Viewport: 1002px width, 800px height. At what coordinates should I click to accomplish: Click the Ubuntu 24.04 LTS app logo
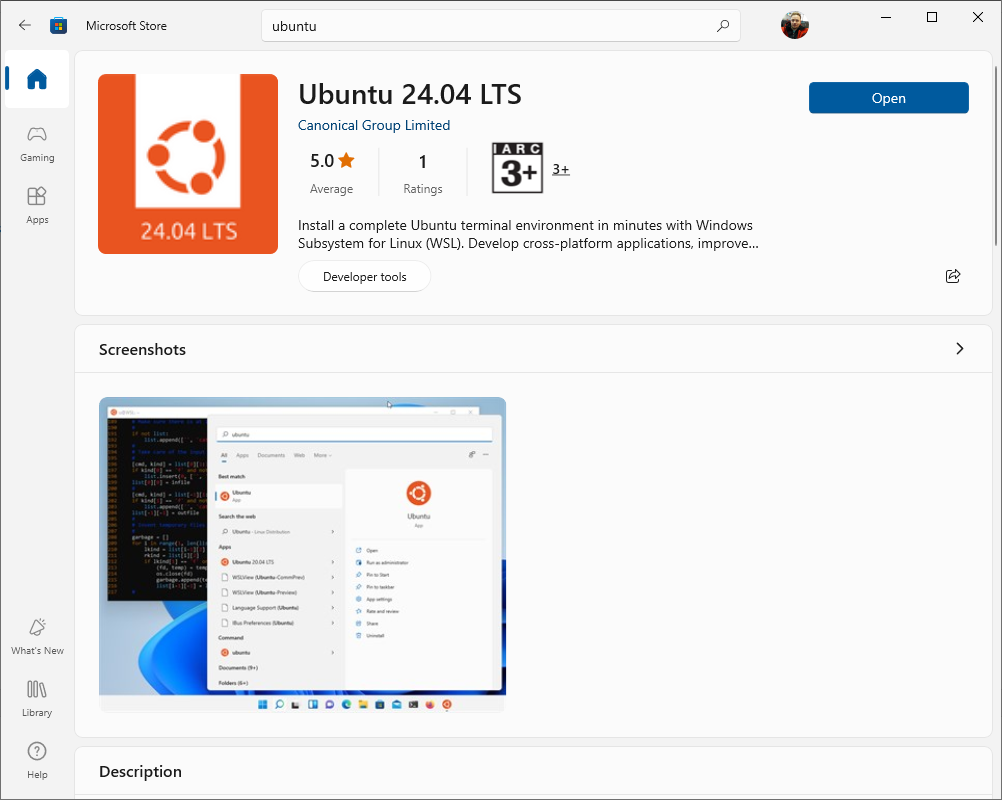click(188, 164)
